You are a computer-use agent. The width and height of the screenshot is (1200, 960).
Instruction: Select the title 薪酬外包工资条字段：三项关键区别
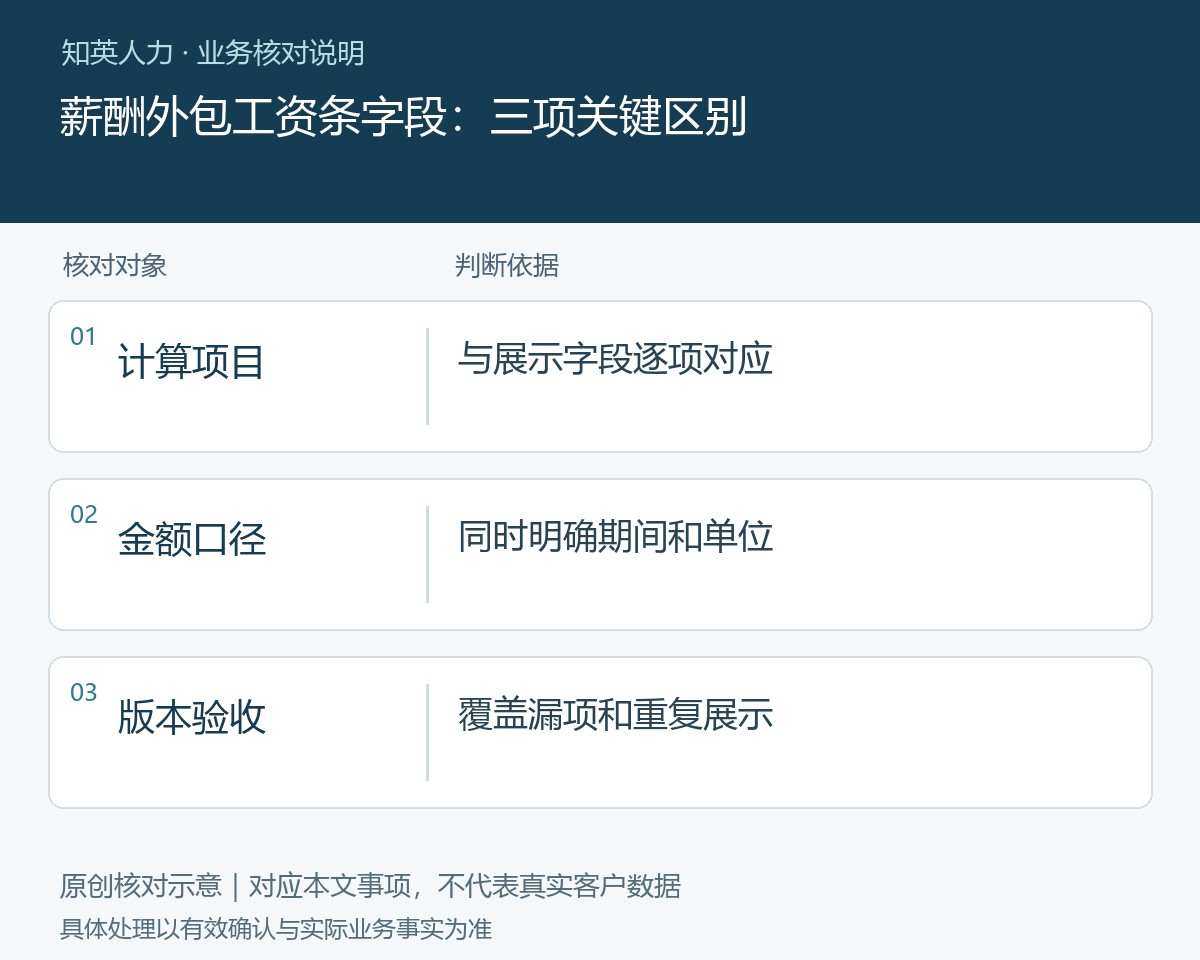(x=403, y=118)
